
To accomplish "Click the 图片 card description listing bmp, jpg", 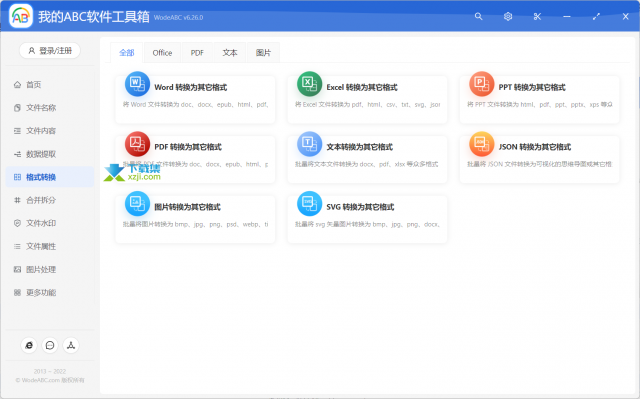I will pyautogui.click(x=196, y=224).
